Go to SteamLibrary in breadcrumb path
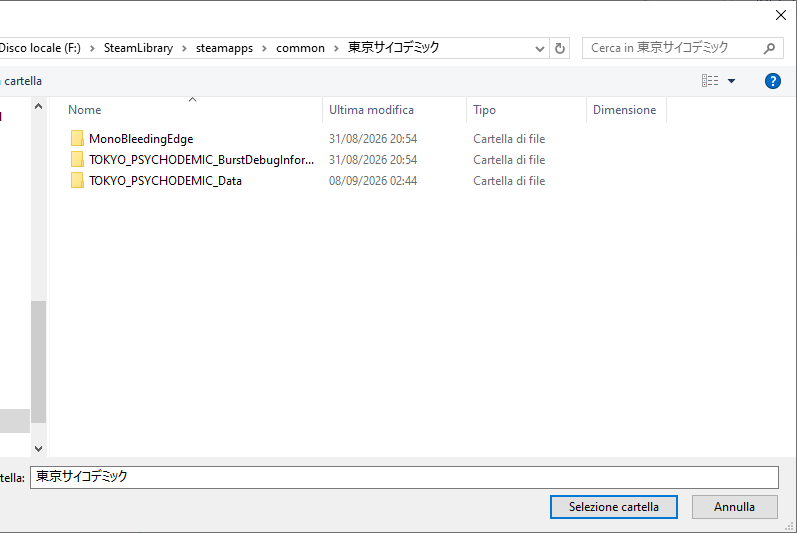 pyautogui.click(x=138, y=48)
